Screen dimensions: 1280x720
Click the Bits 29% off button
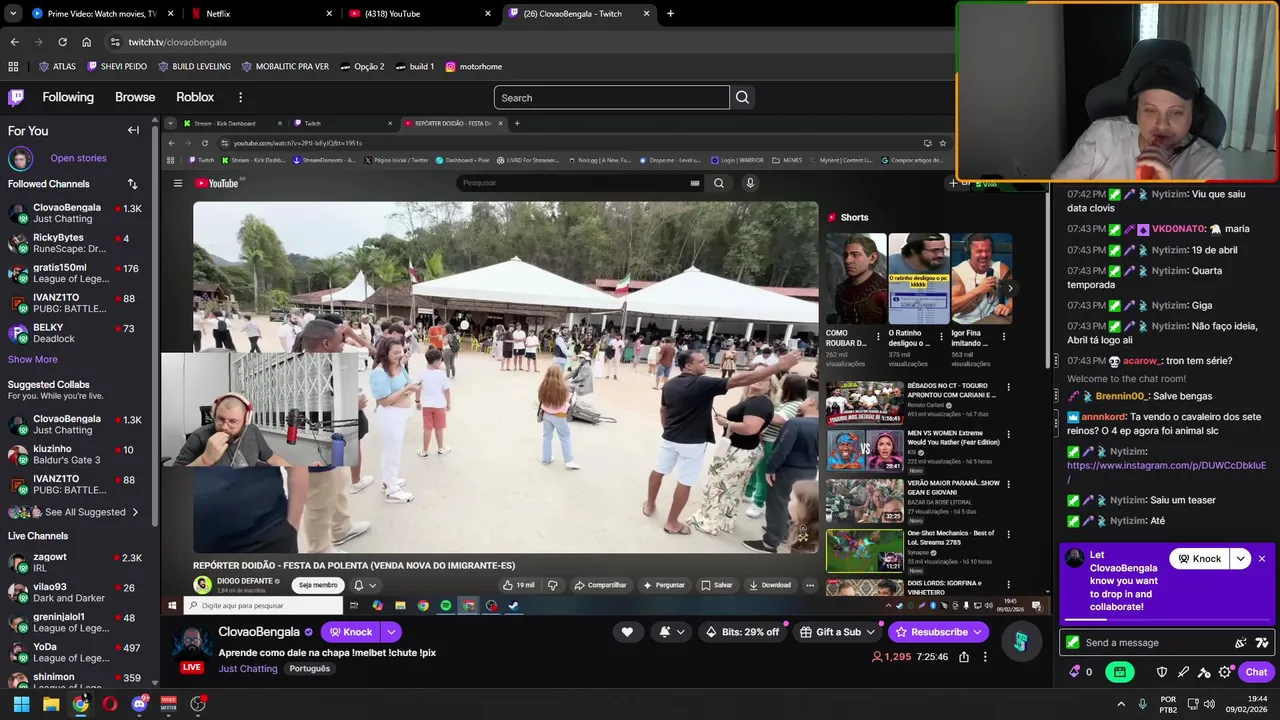pos(742,631)
